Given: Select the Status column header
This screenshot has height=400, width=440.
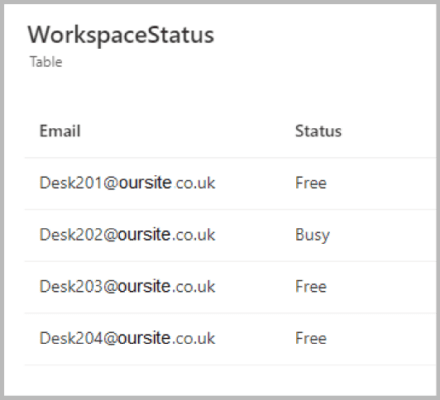Looking at the screenshot, I should click(x=318, y=131).
